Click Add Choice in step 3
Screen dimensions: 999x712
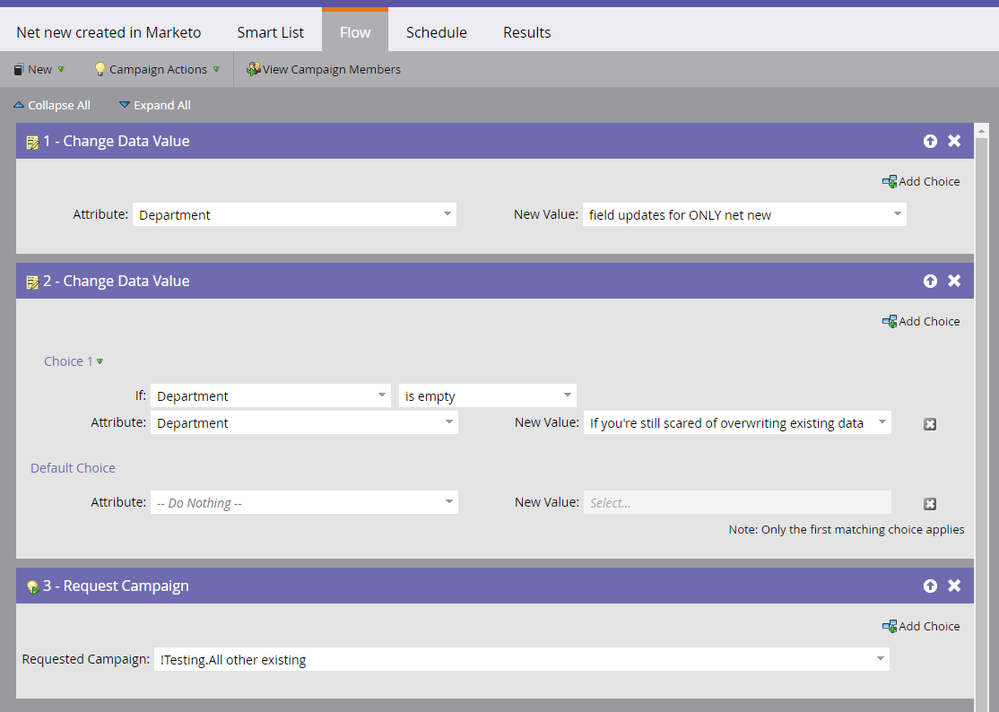click(x=921, y=626)
